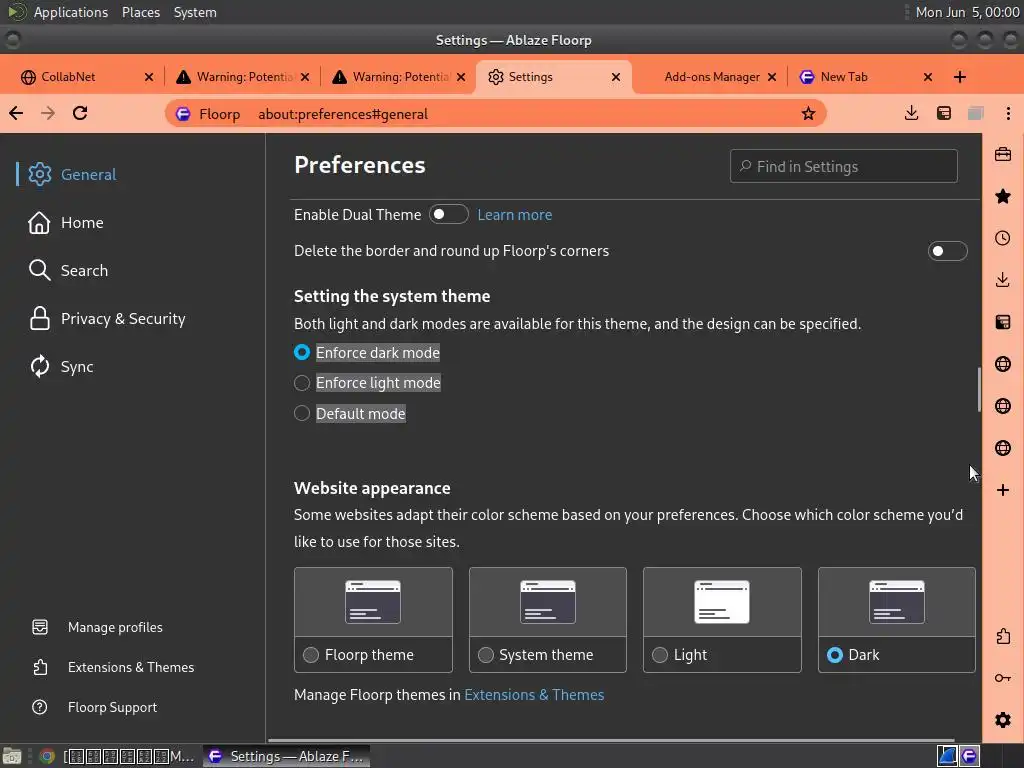Add a new web panel to the sidebar
This screenshot has width=1024, height=768.
point(1003,490)
